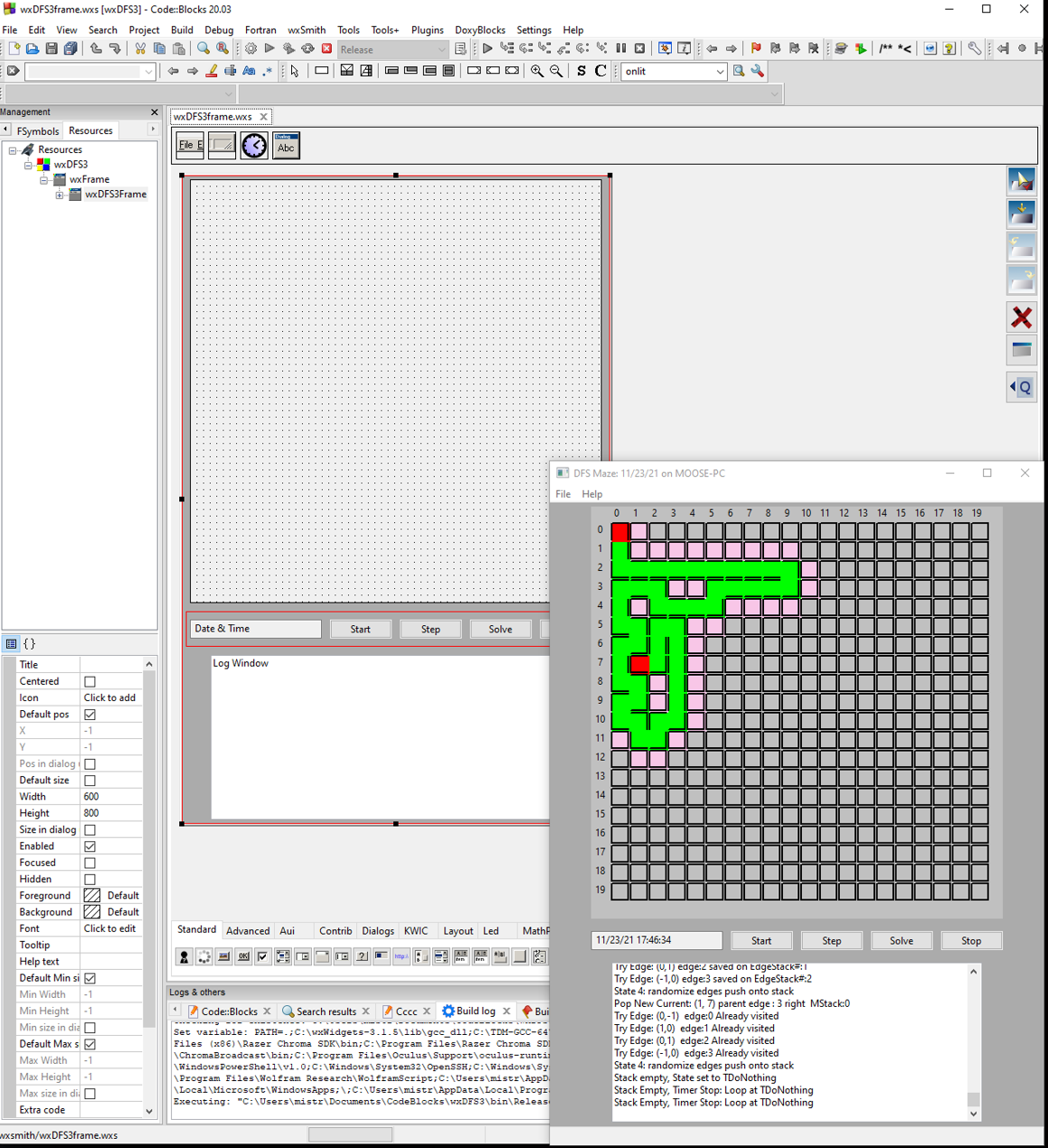Open compiler options via the gear toolbar icon
Viewport: 1048px width, 1148px height.
[x=250, y=49]
